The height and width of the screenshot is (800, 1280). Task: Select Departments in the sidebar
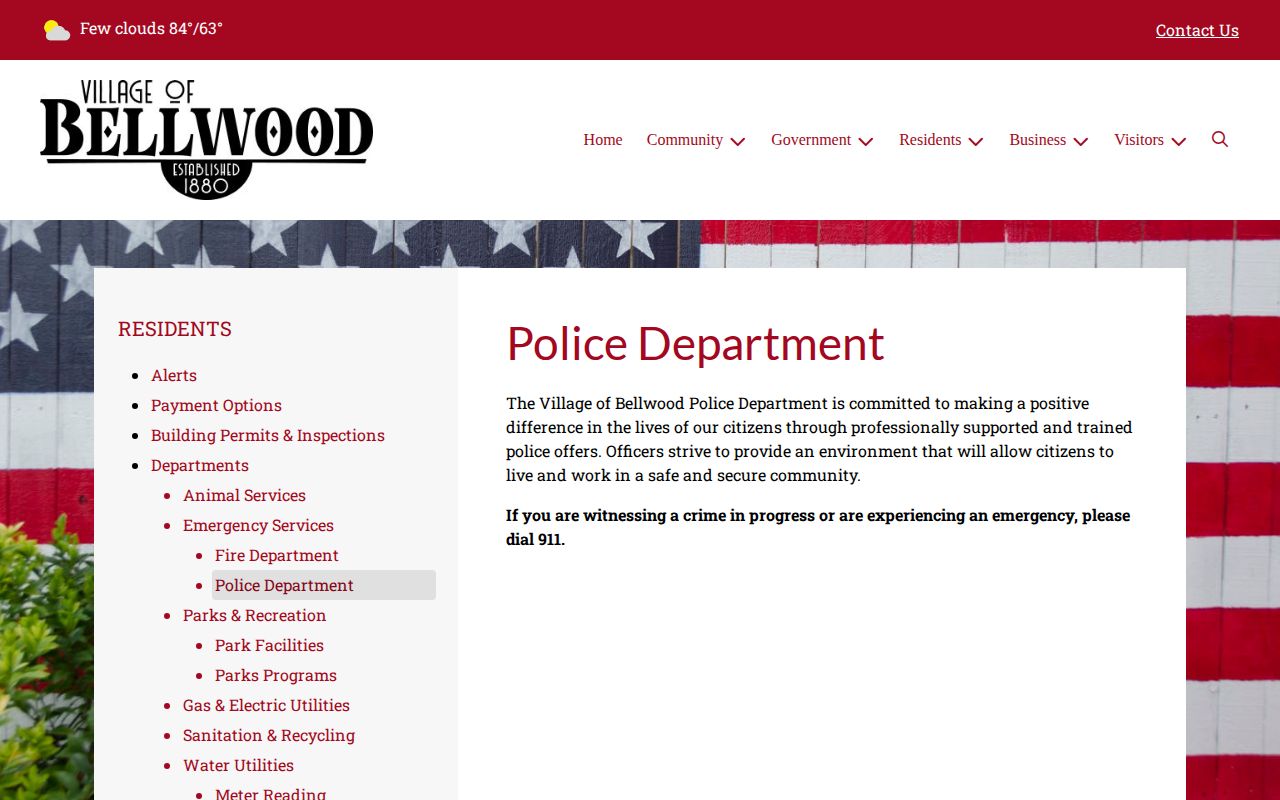[200, 465]
